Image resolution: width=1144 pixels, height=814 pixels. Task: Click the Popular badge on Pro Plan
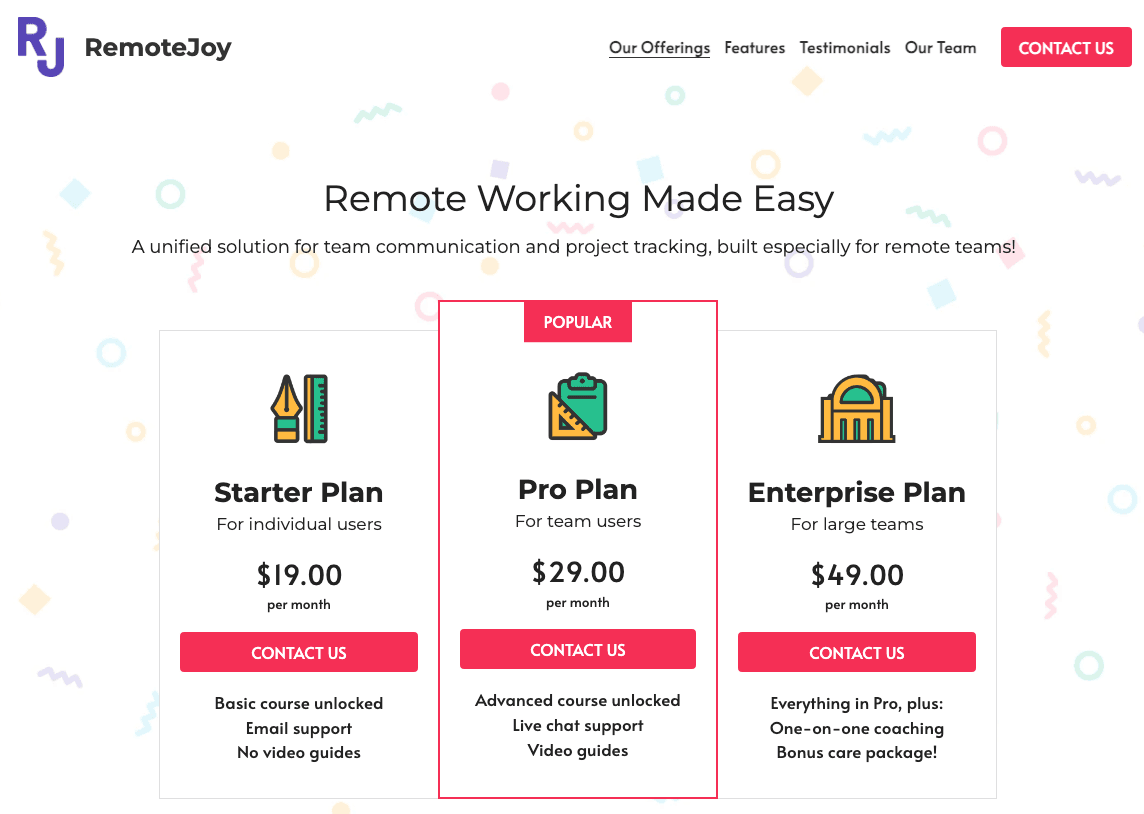tap(578, 322)
